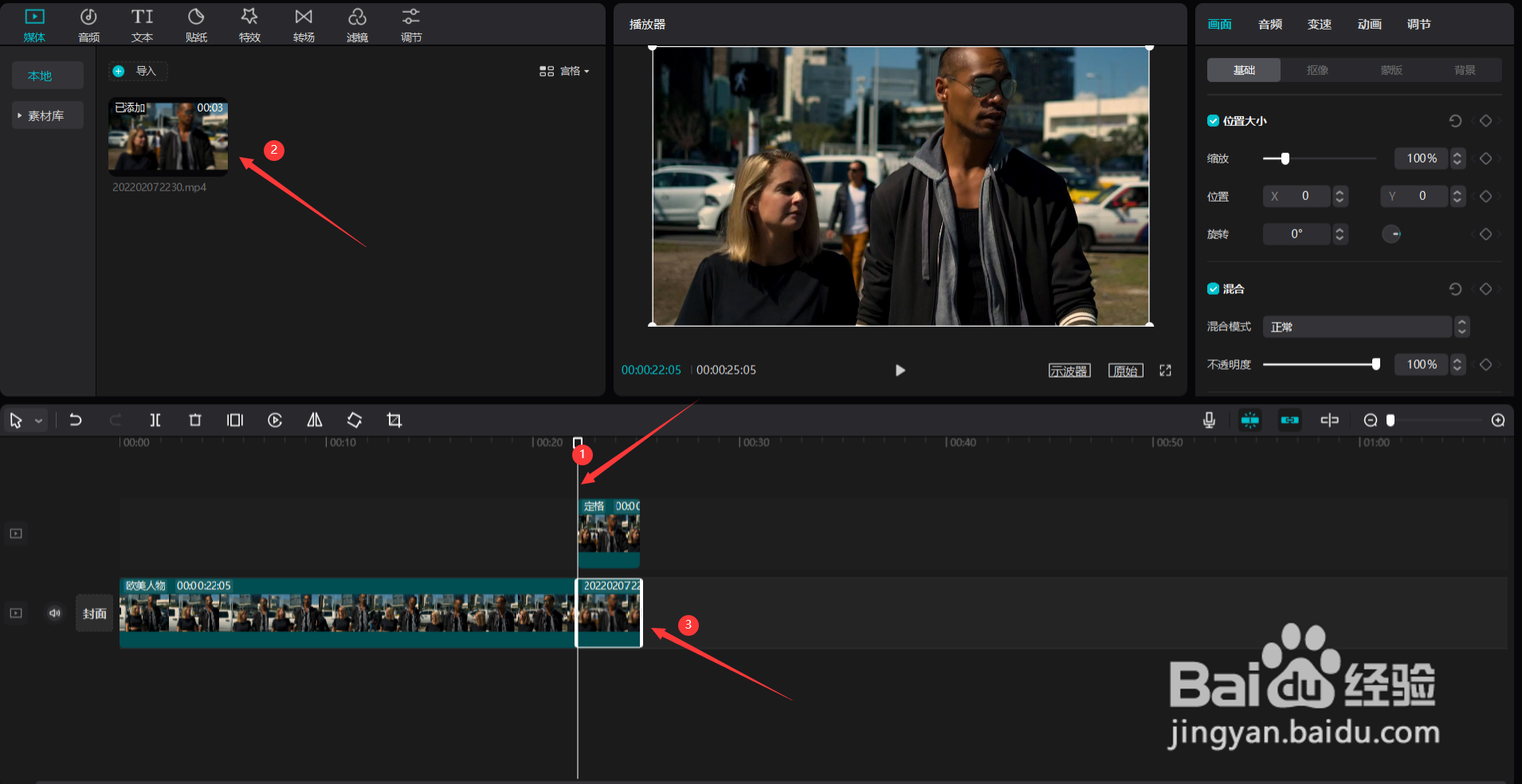
Task: Toggle the 位置大小 checkbox
Action: (x=1213, y=121)
